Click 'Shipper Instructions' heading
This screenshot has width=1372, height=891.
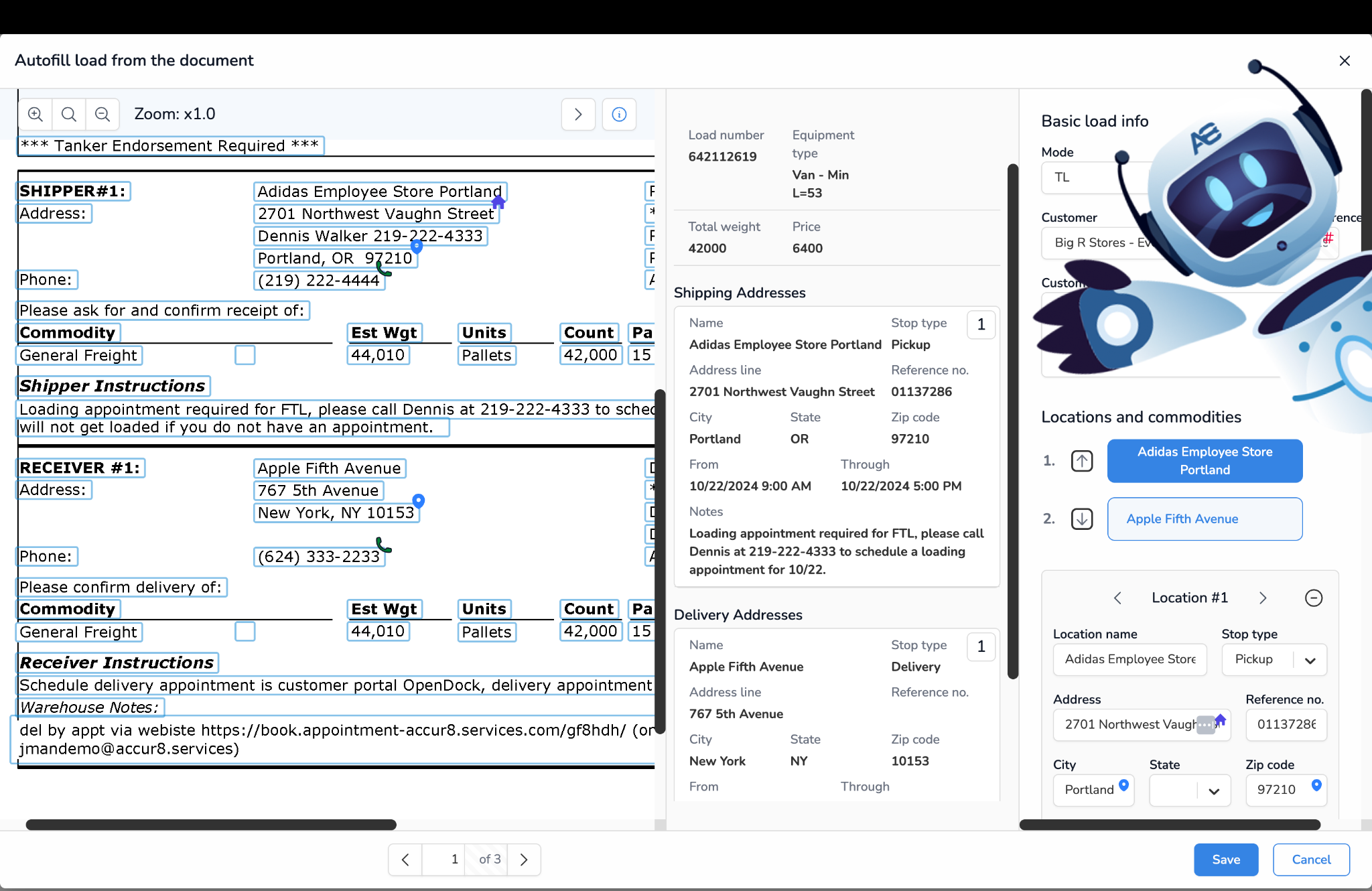[x=113, y=386]
